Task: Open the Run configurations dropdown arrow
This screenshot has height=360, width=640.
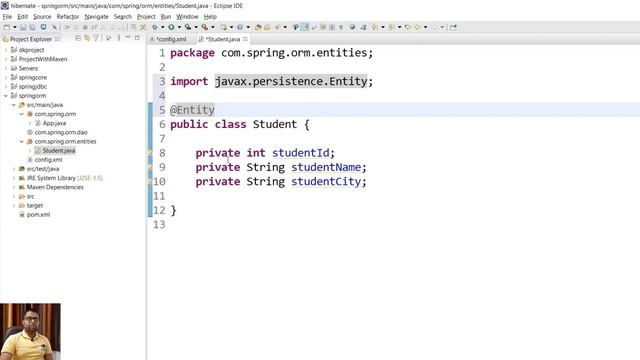Action: [179, 27]
